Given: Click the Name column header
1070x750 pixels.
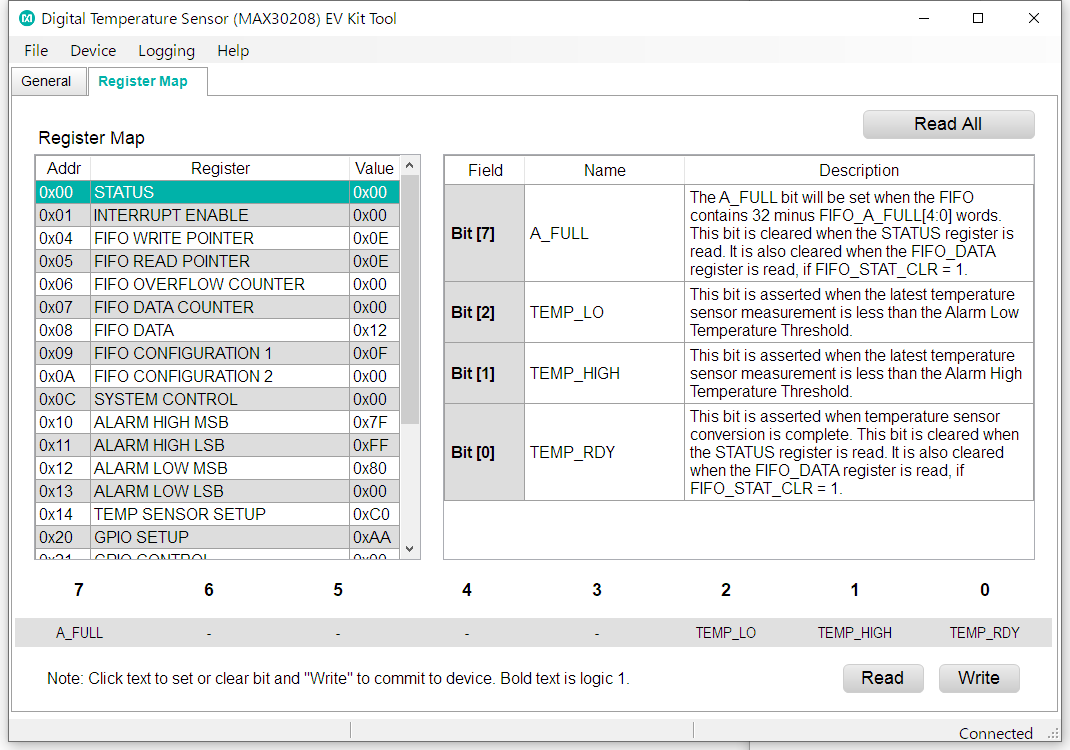Looking at the screenshot, I should (x=605, y=171).
